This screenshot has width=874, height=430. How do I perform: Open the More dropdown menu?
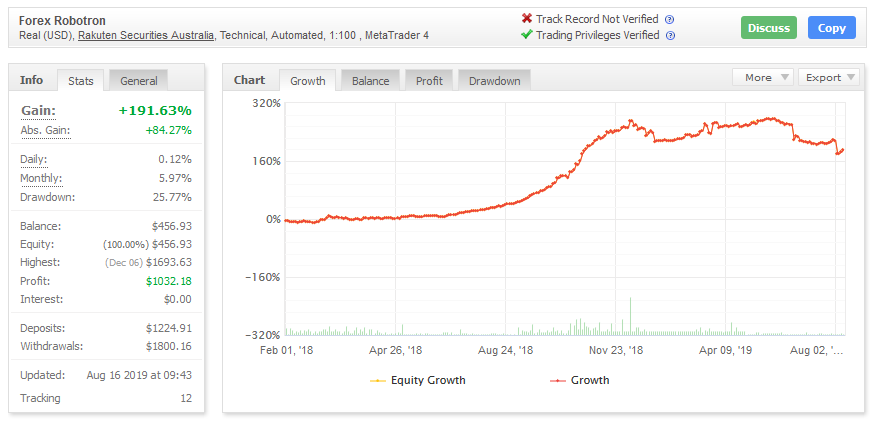point(763,78)
